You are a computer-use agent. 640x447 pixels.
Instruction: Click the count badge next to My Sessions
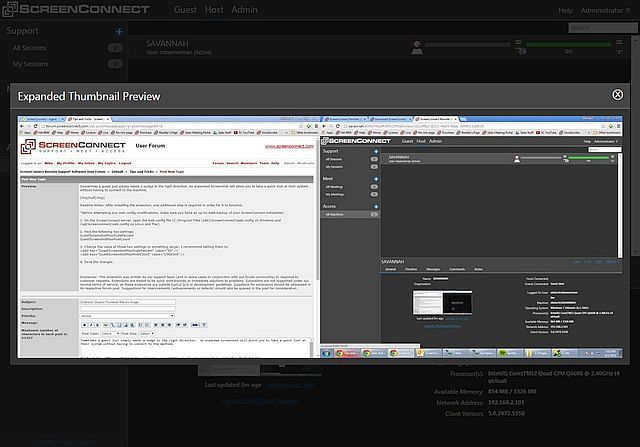(x=115, y=64)
